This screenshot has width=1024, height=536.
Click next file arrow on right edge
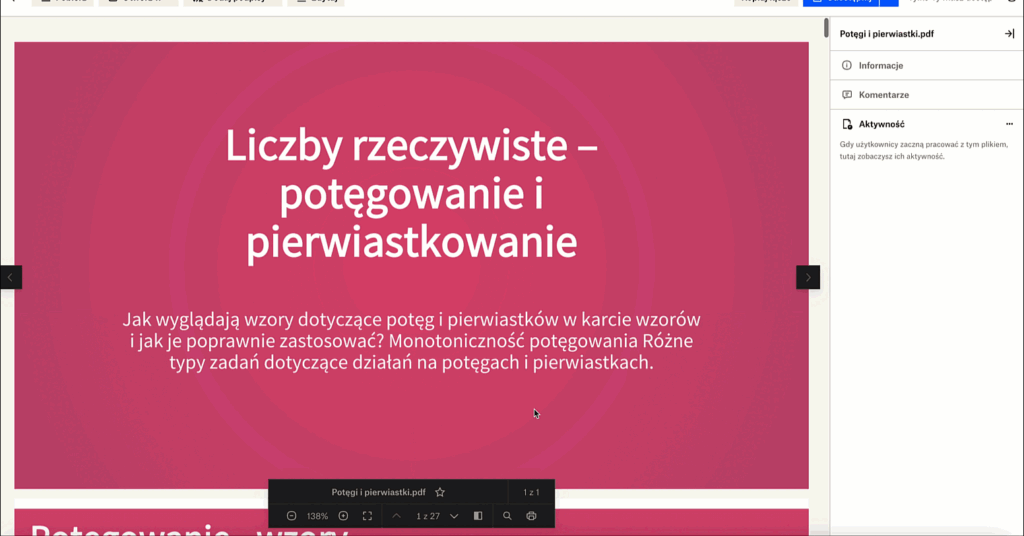point(808,277)
